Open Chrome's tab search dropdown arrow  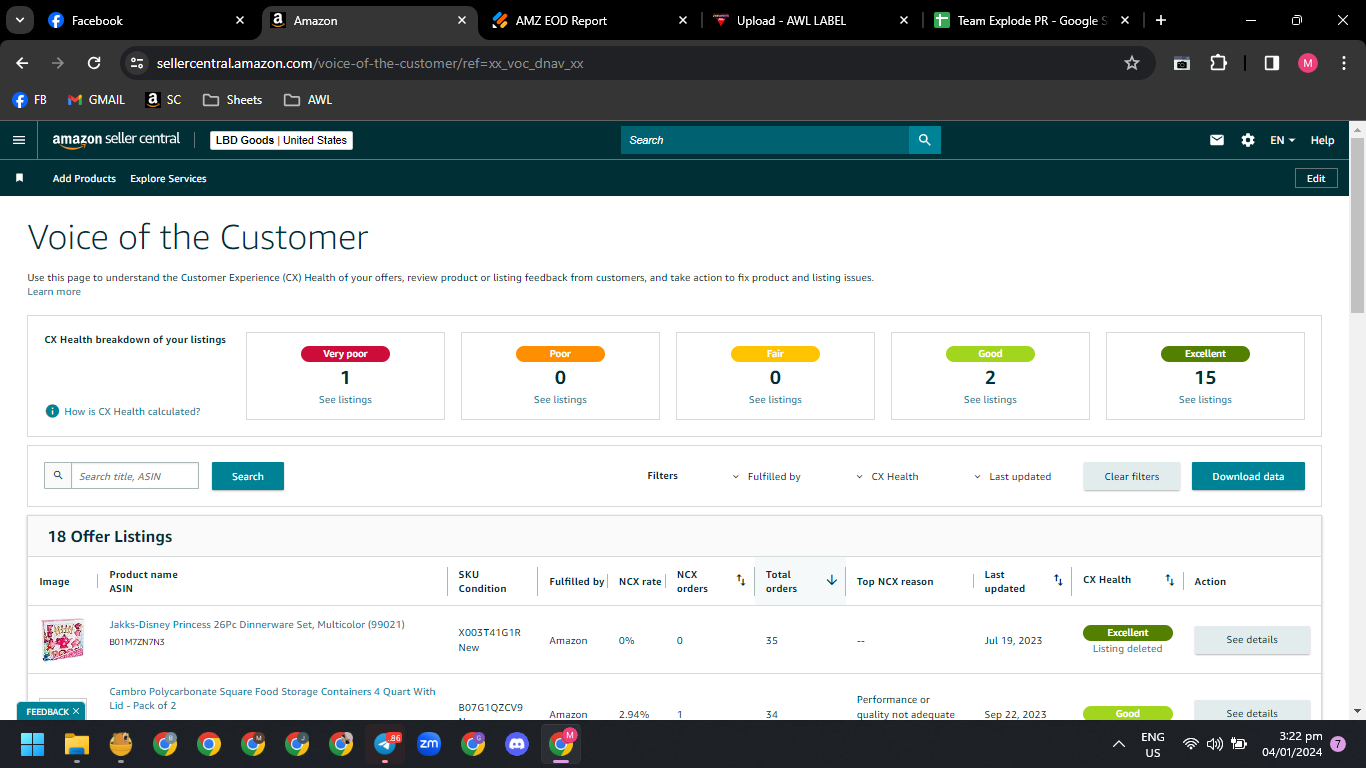[20, 20]
